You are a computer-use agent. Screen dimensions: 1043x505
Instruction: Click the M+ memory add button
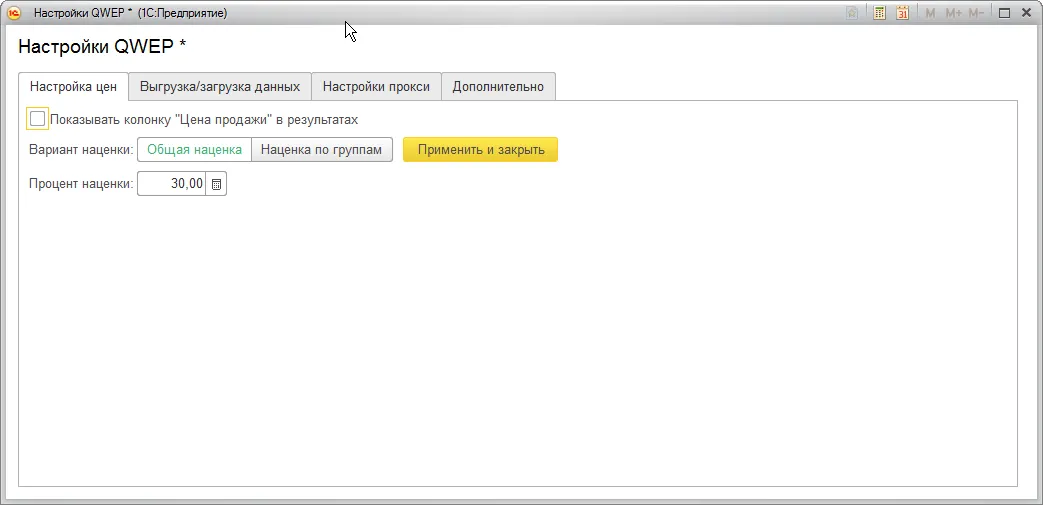tap(953, 13)
